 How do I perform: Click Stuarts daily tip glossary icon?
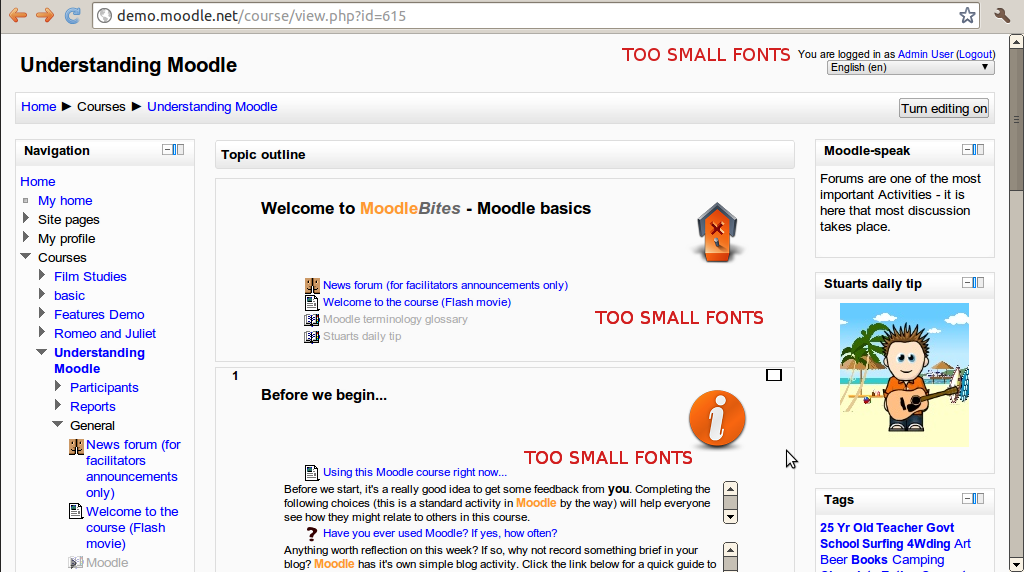click(312, 336)
